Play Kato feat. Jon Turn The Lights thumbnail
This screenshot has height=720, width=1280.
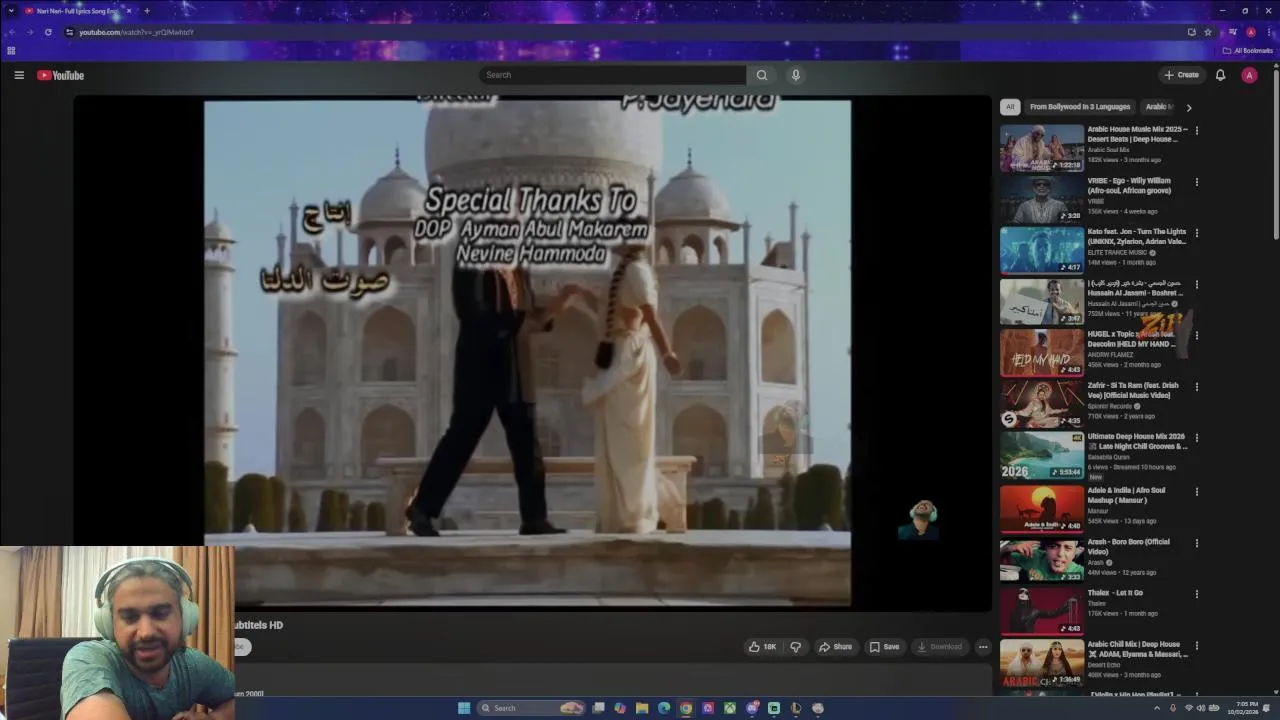point(1042,250)
